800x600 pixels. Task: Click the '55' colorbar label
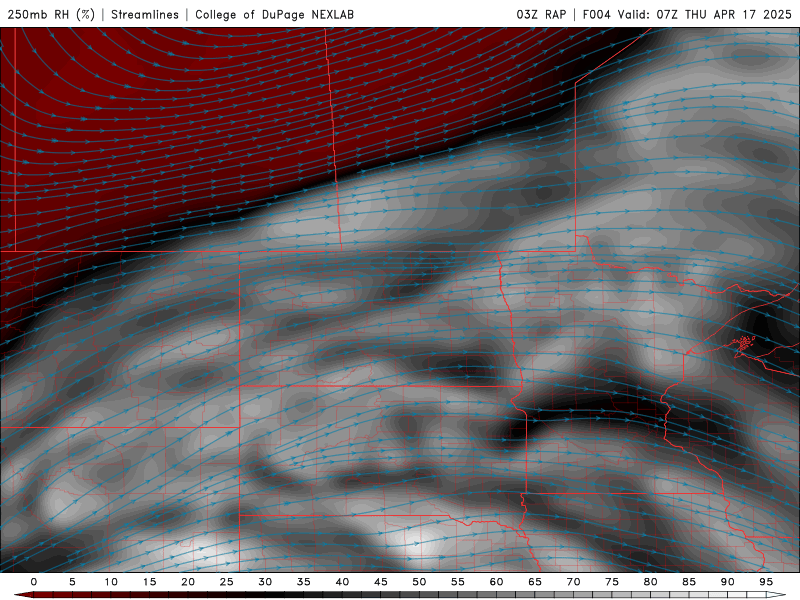coord(458,582)
